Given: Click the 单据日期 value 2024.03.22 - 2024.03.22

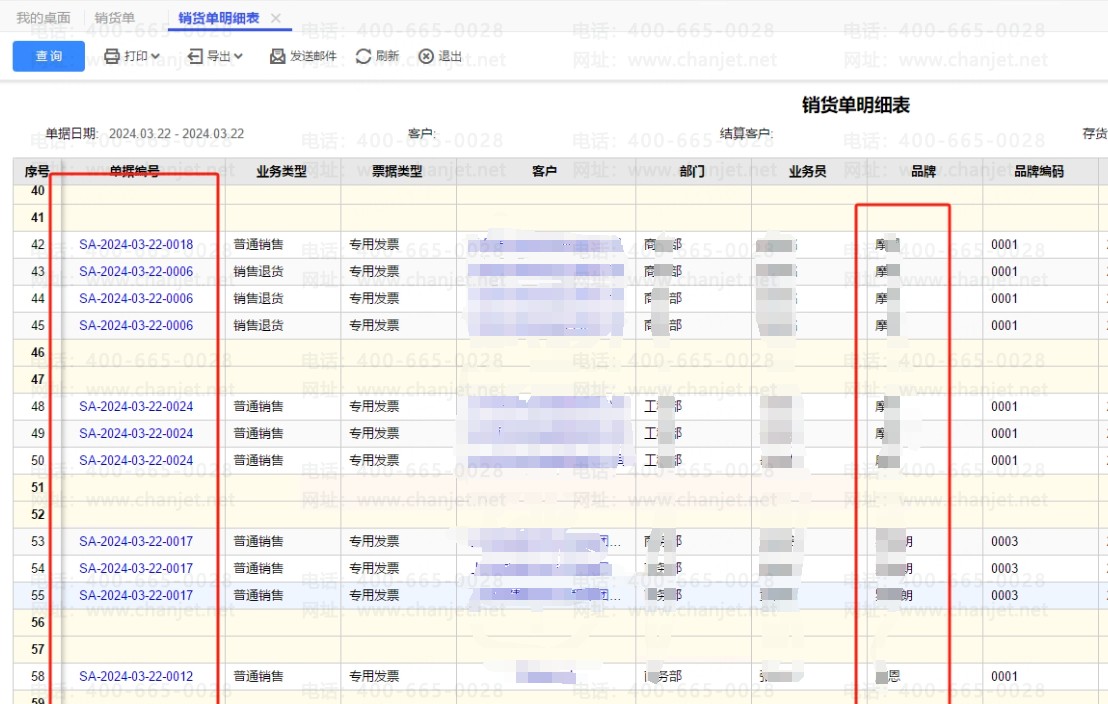Looking at the screenshot, I should tap(177, 134).
